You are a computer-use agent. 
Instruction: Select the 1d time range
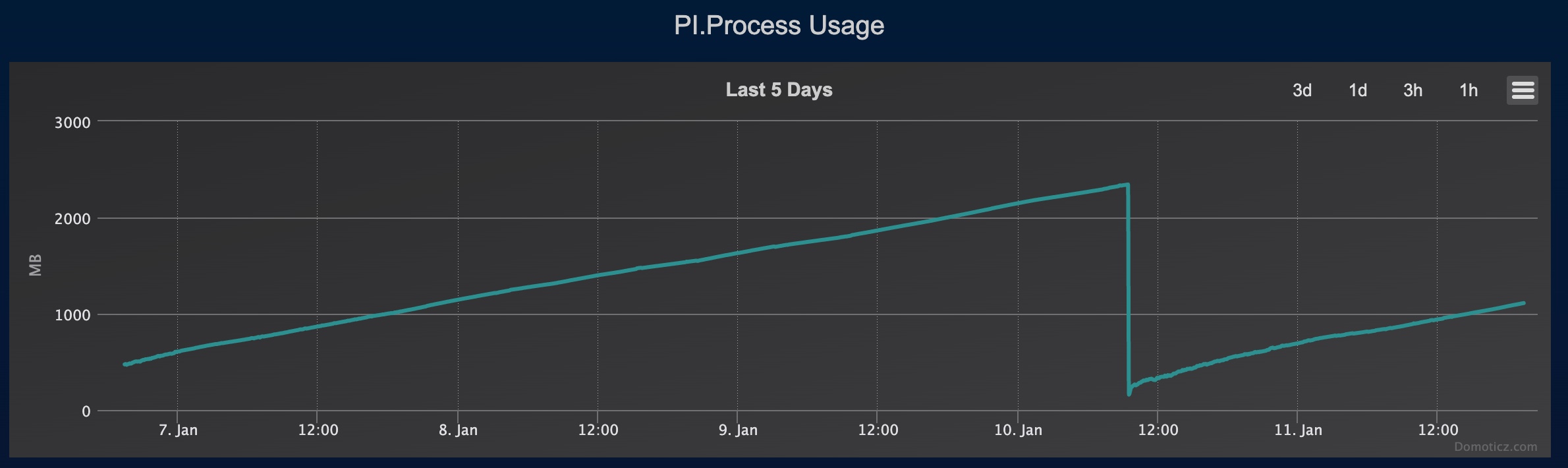[x=1358, y=90]
